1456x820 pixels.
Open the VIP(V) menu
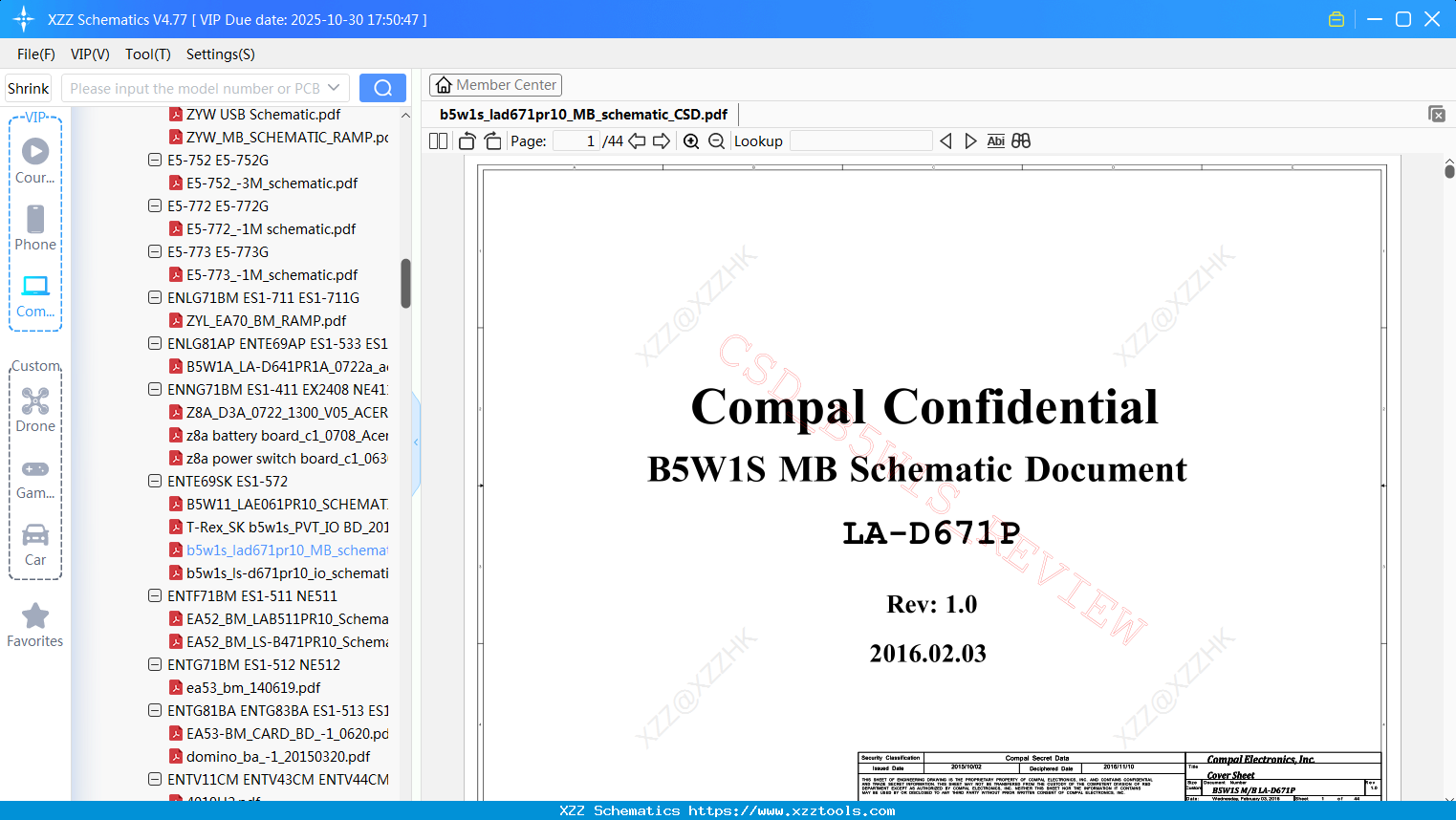click(x=90, y=54)
